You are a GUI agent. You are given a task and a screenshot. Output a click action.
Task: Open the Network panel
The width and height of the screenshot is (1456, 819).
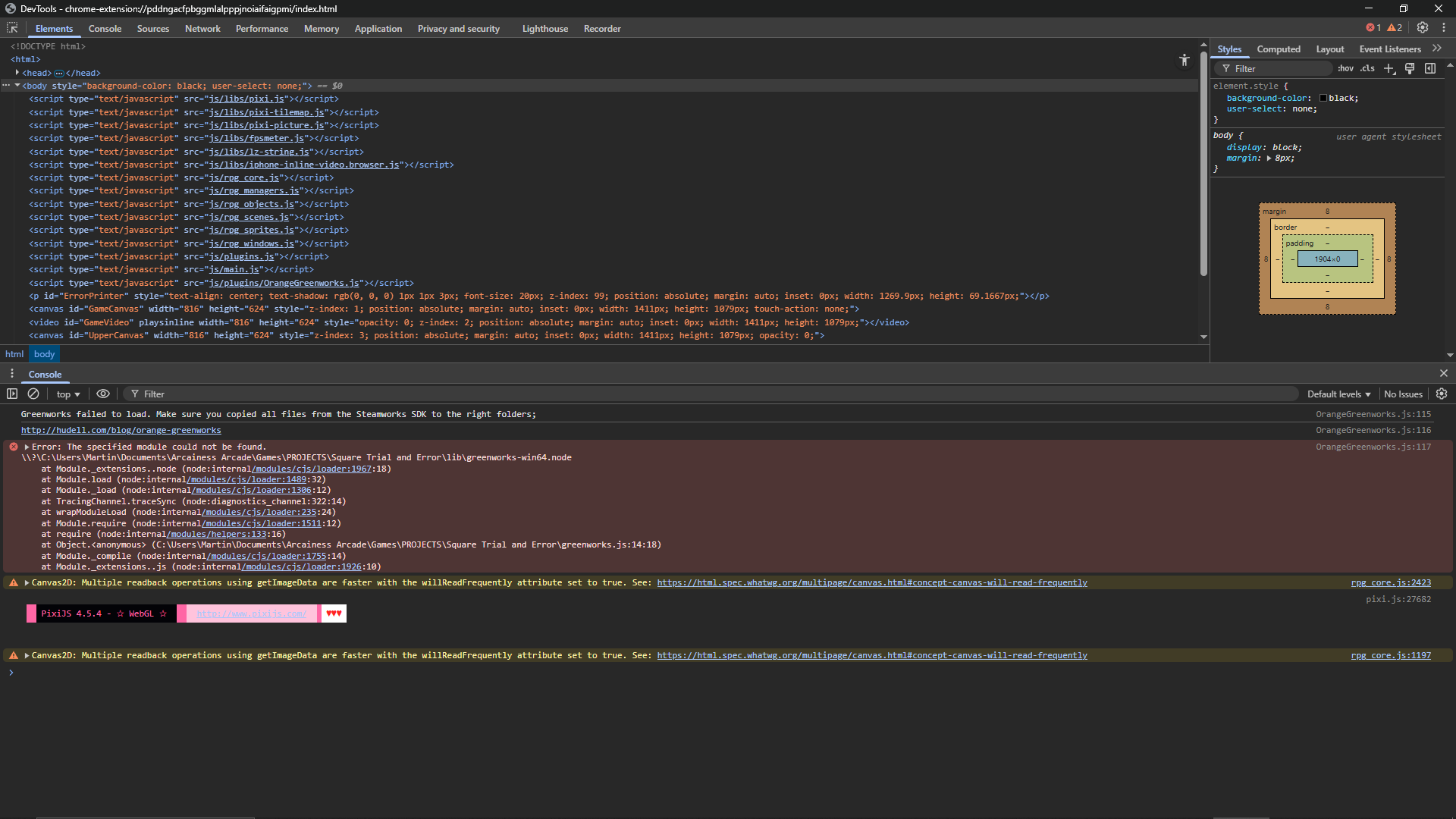202,29
